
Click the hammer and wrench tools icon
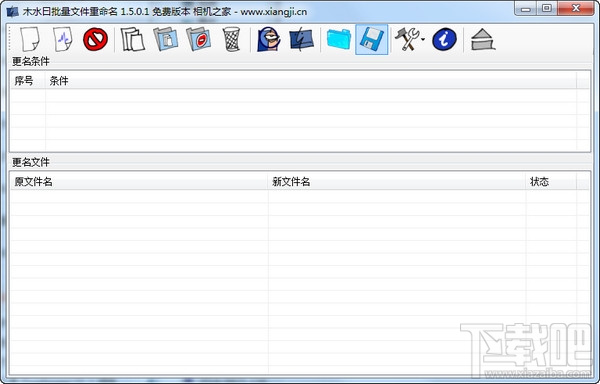coord(407,39)
